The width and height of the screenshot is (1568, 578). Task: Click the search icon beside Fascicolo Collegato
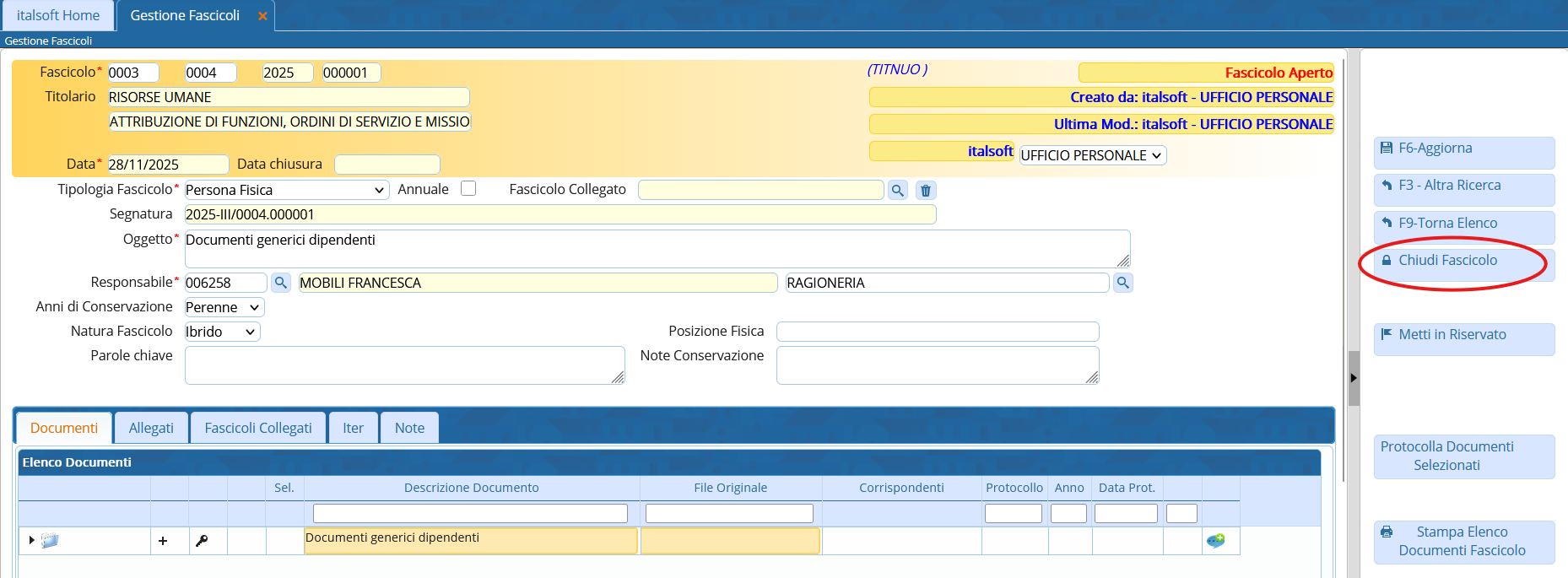click(x=897, y=191)
